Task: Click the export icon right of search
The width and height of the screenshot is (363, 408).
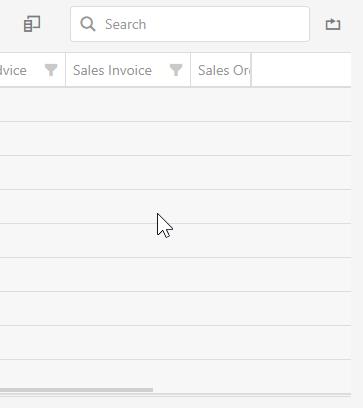Action: pos(333,24)
